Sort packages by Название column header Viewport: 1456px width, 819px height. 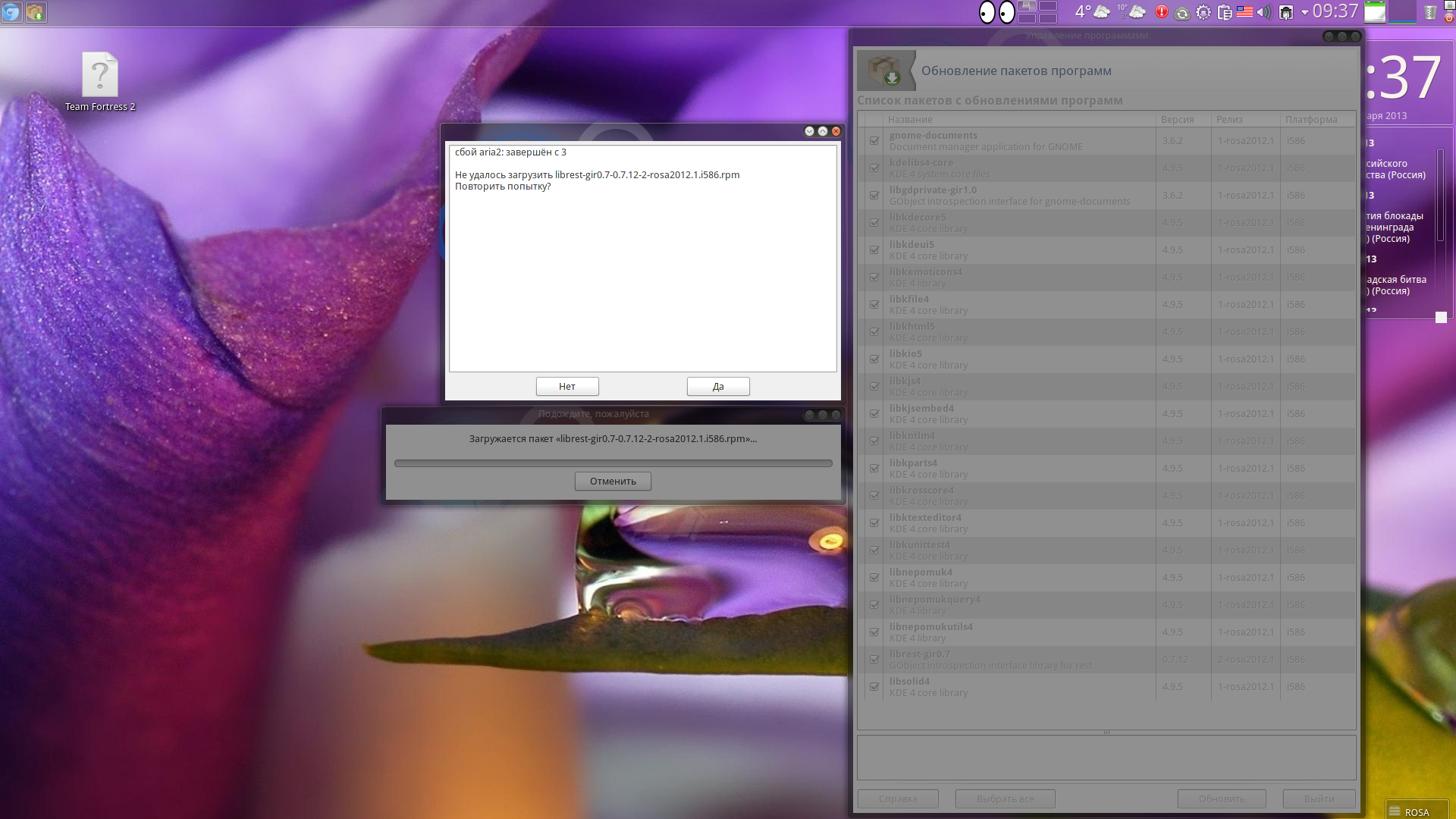(910, 119)
